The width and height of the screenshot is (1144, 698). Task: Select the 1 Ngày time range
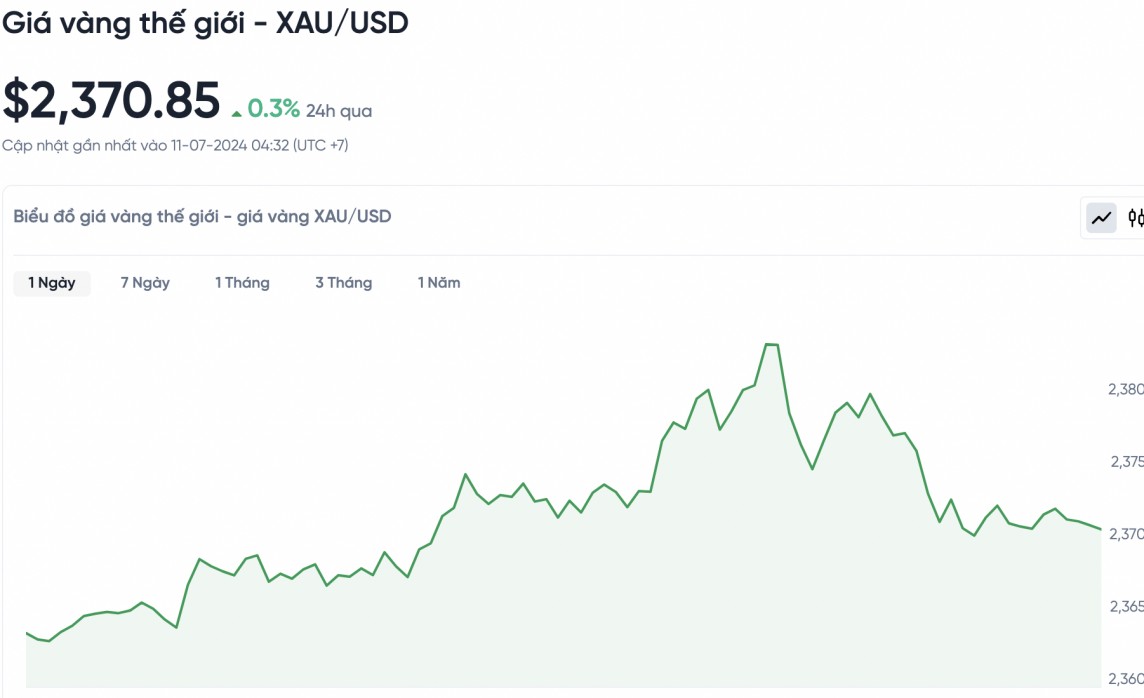tap(52, 283)
